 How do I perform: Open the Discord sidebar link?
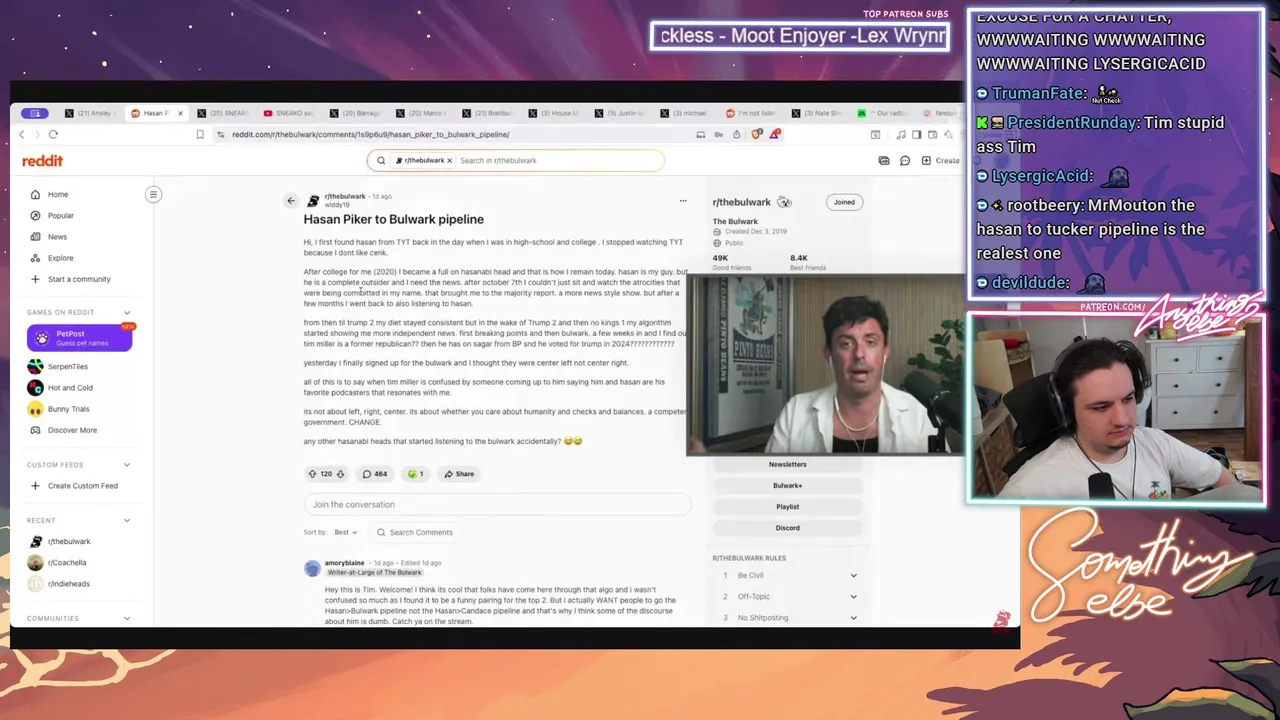click(x=787, y=528)
